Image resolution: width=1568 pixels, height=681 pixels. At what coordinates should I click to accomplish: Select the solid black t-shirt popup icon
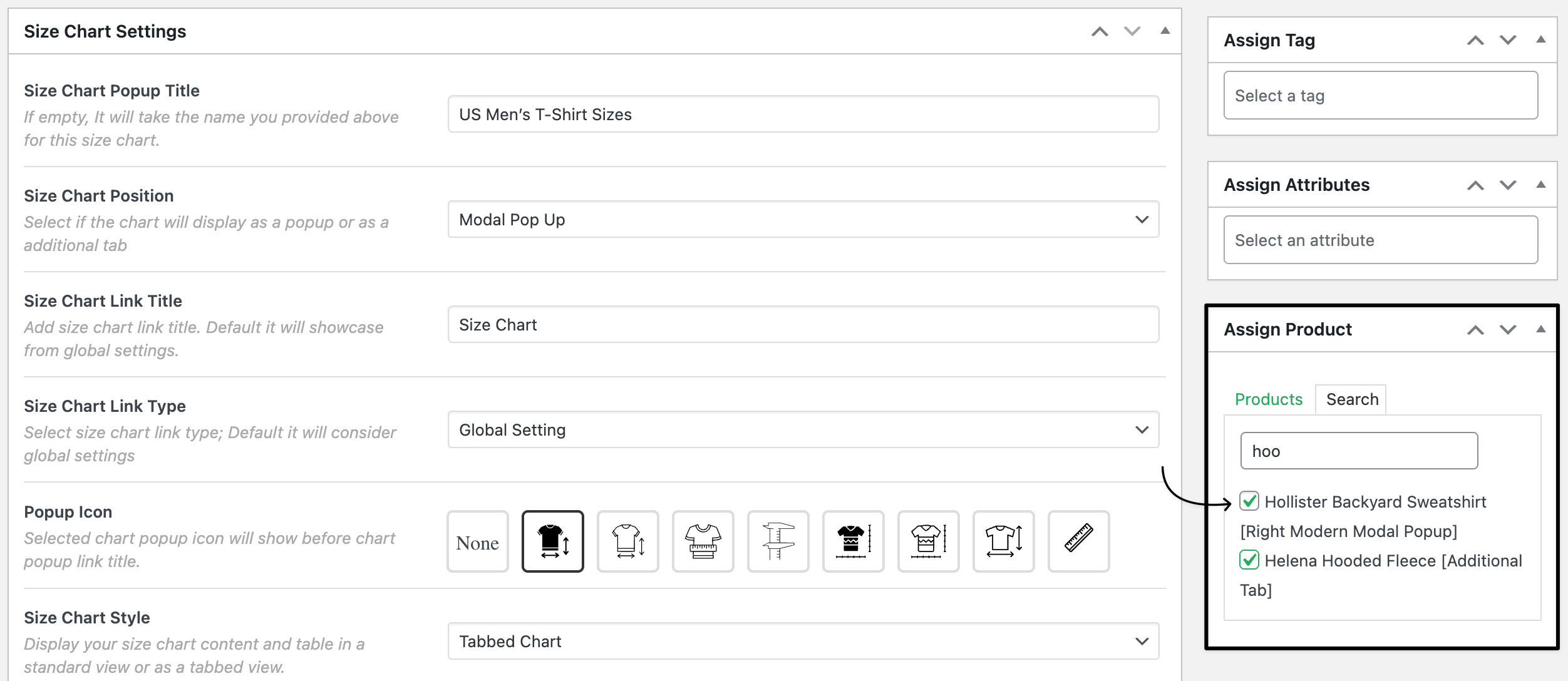tap(552, 541)
